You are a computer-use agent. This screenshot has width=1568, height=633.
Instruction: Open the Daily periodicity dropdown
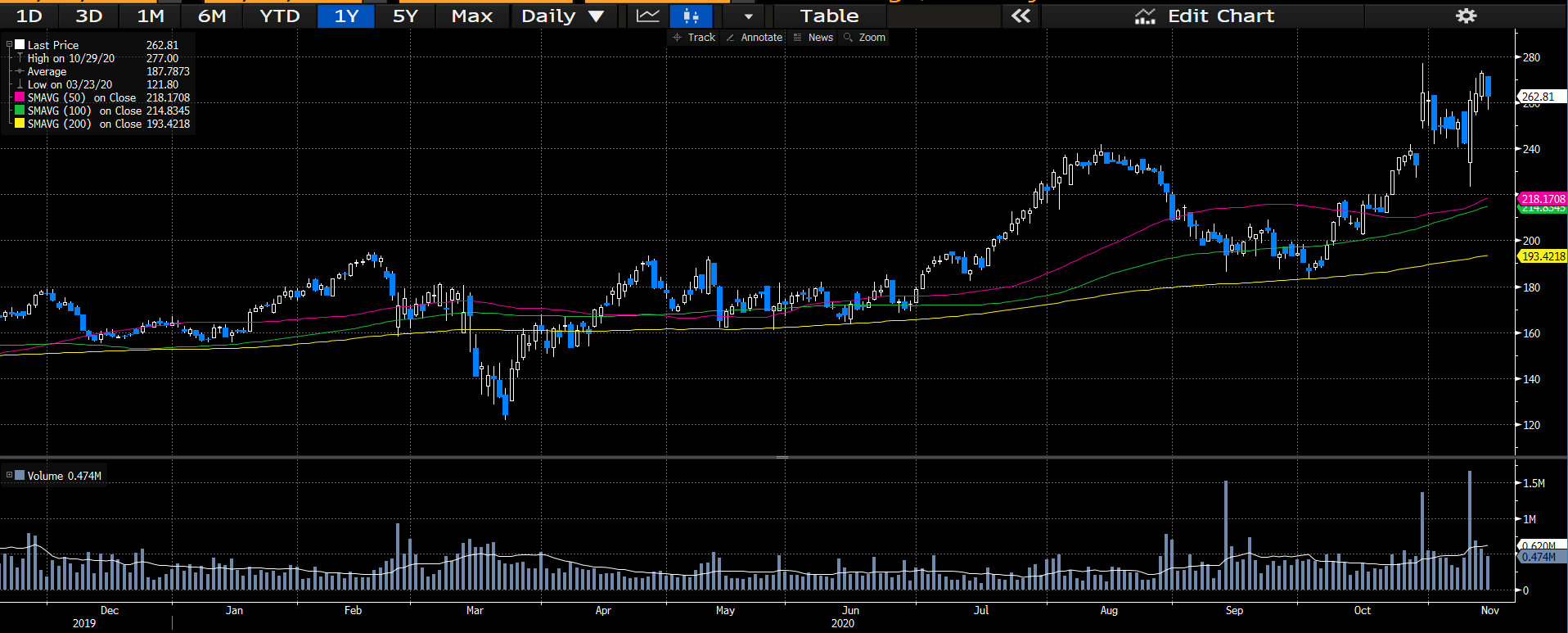coord(563,16)
